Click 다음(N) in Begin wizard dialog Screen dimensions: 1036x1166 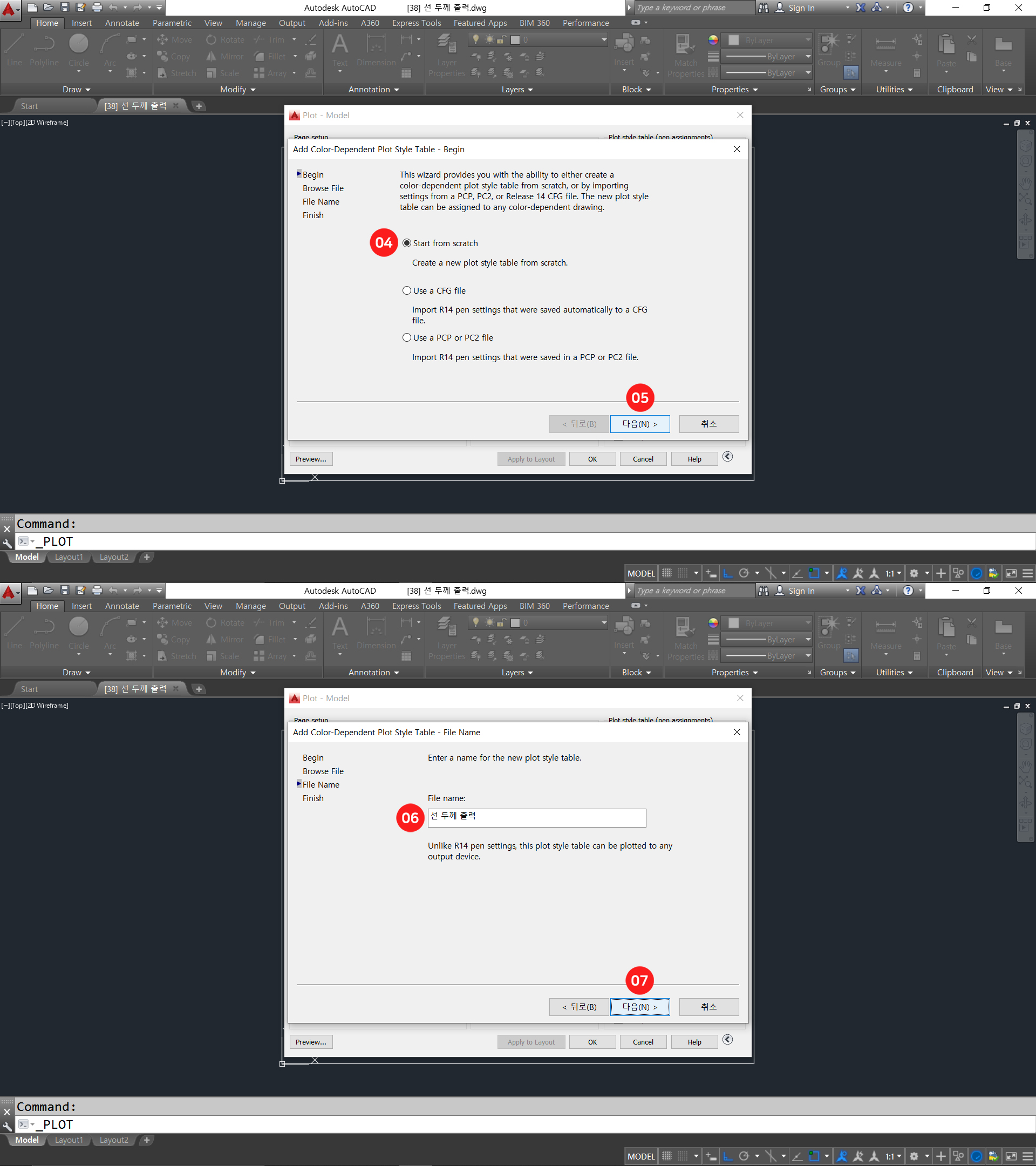[x=640, y=424]
